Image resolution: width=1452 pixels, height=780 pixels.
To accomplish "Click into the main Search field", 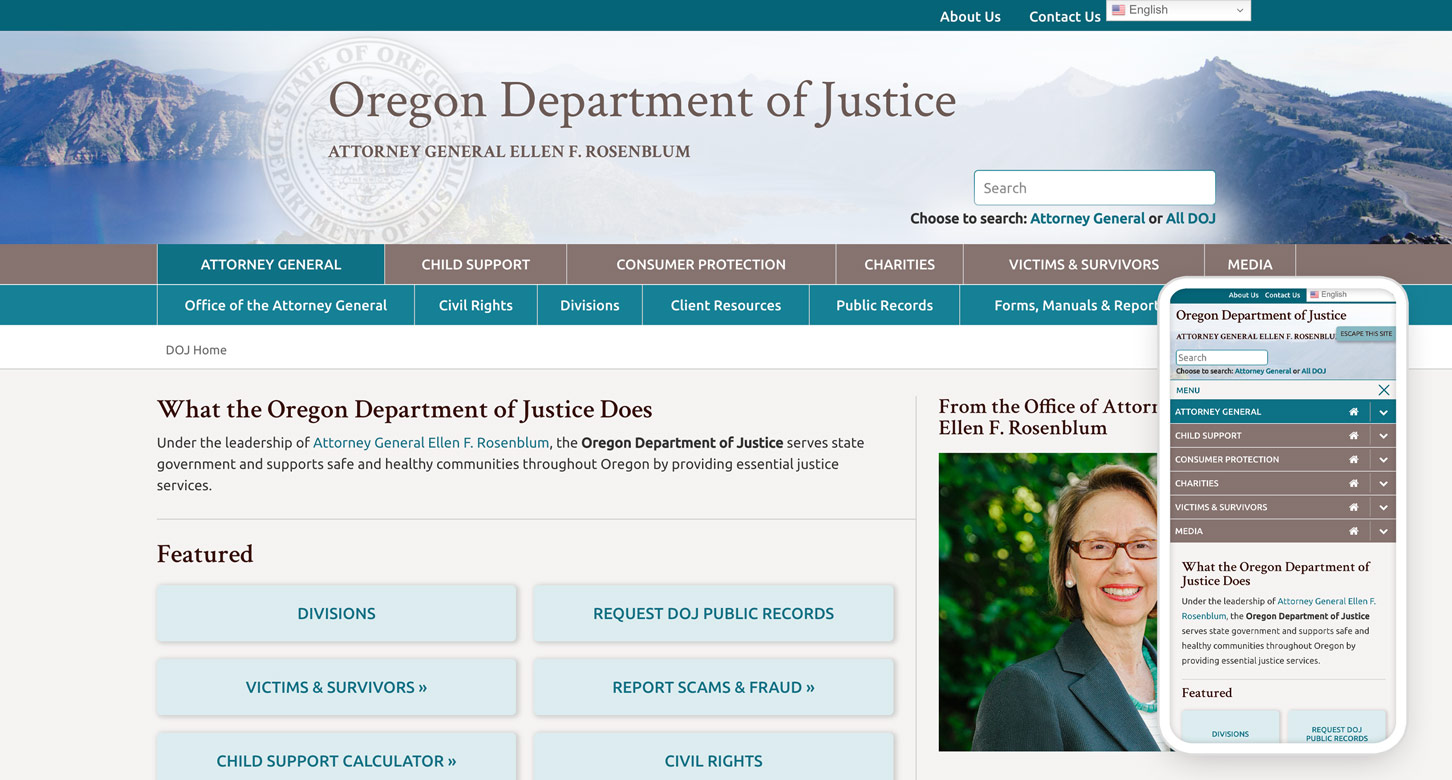I will pyautogui.click(x=1095, y=188).
